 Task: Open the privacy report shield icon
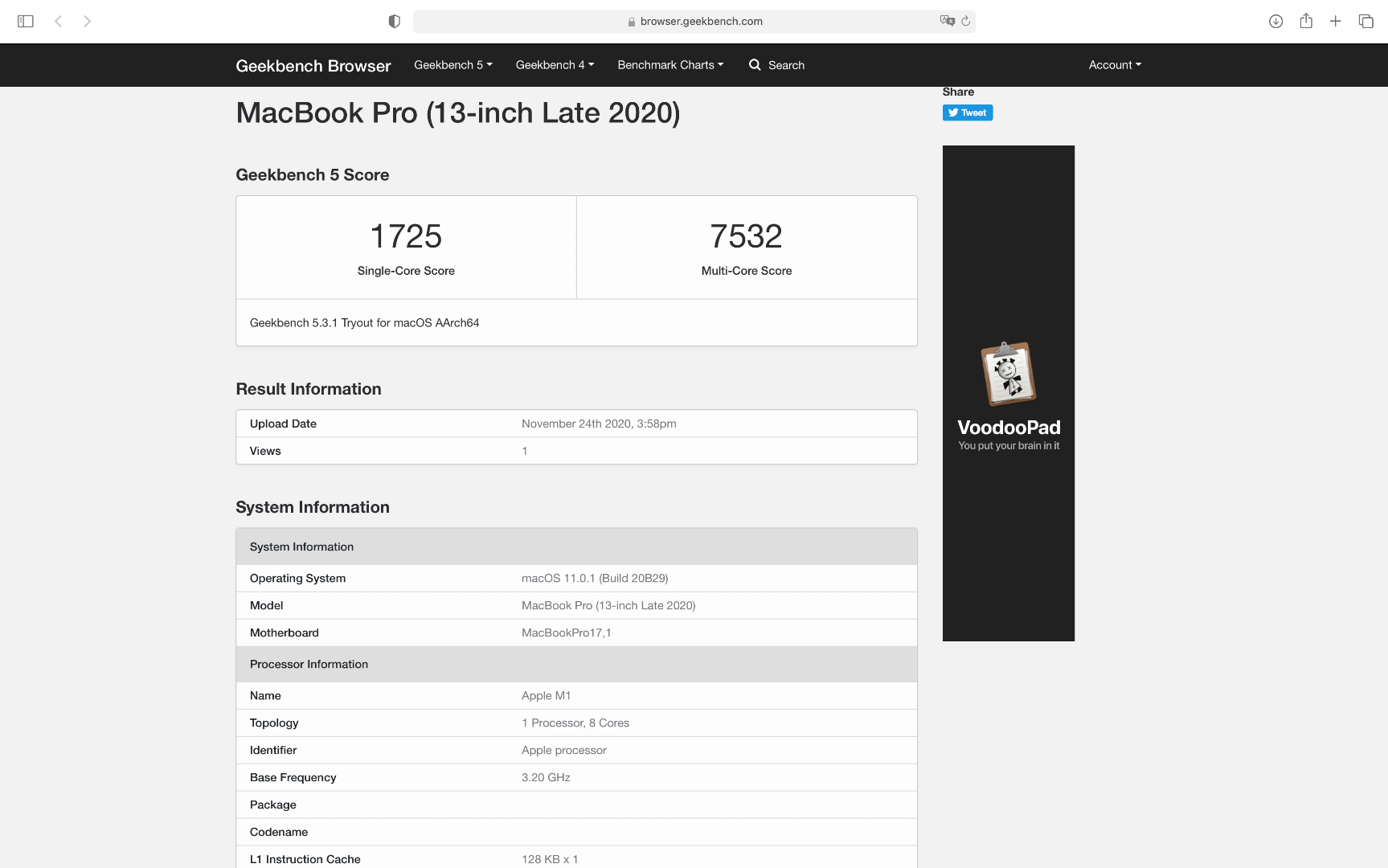[x=394, y=21]
